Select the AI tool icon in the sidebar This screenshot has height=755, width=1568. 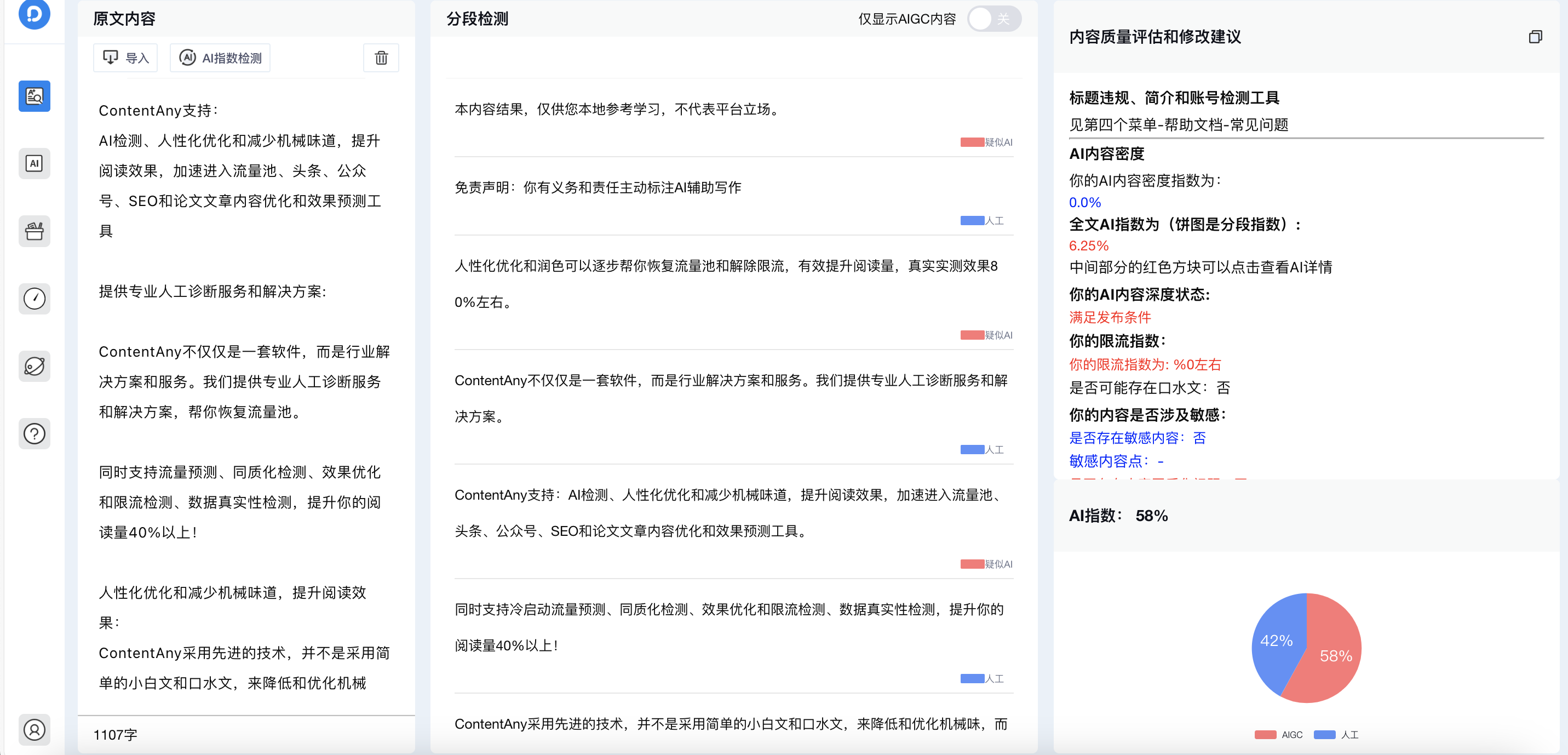(34, 163)
